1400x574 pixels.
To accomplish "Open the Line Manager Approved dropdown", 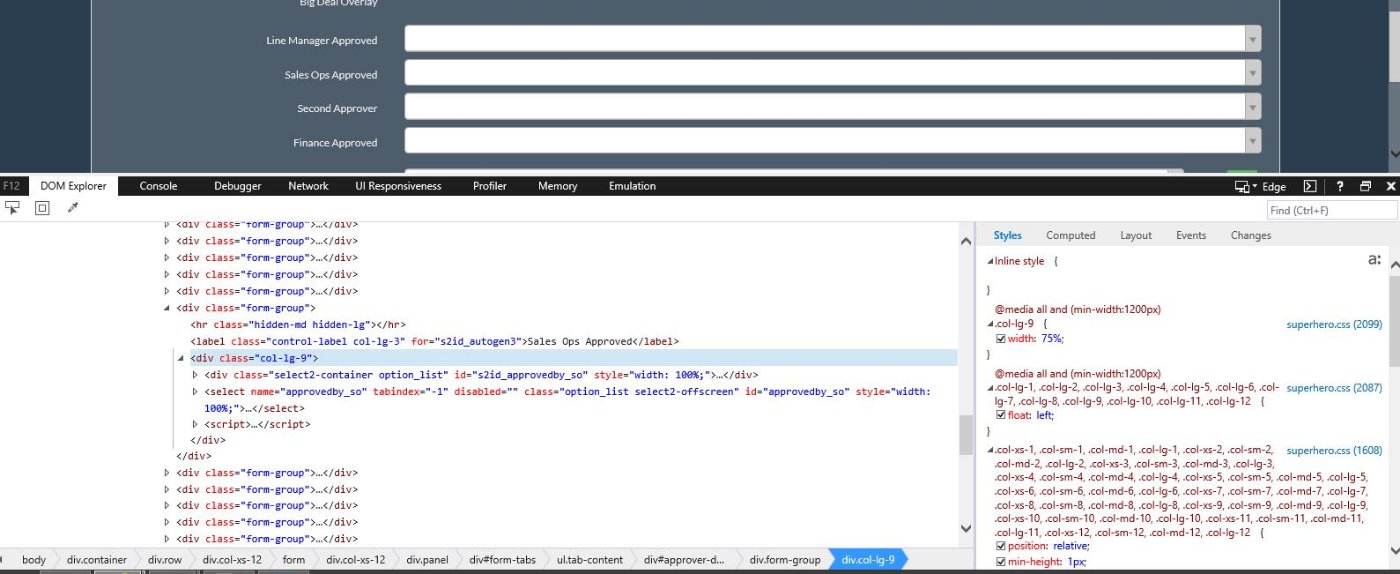I will (x=832, y=39).
